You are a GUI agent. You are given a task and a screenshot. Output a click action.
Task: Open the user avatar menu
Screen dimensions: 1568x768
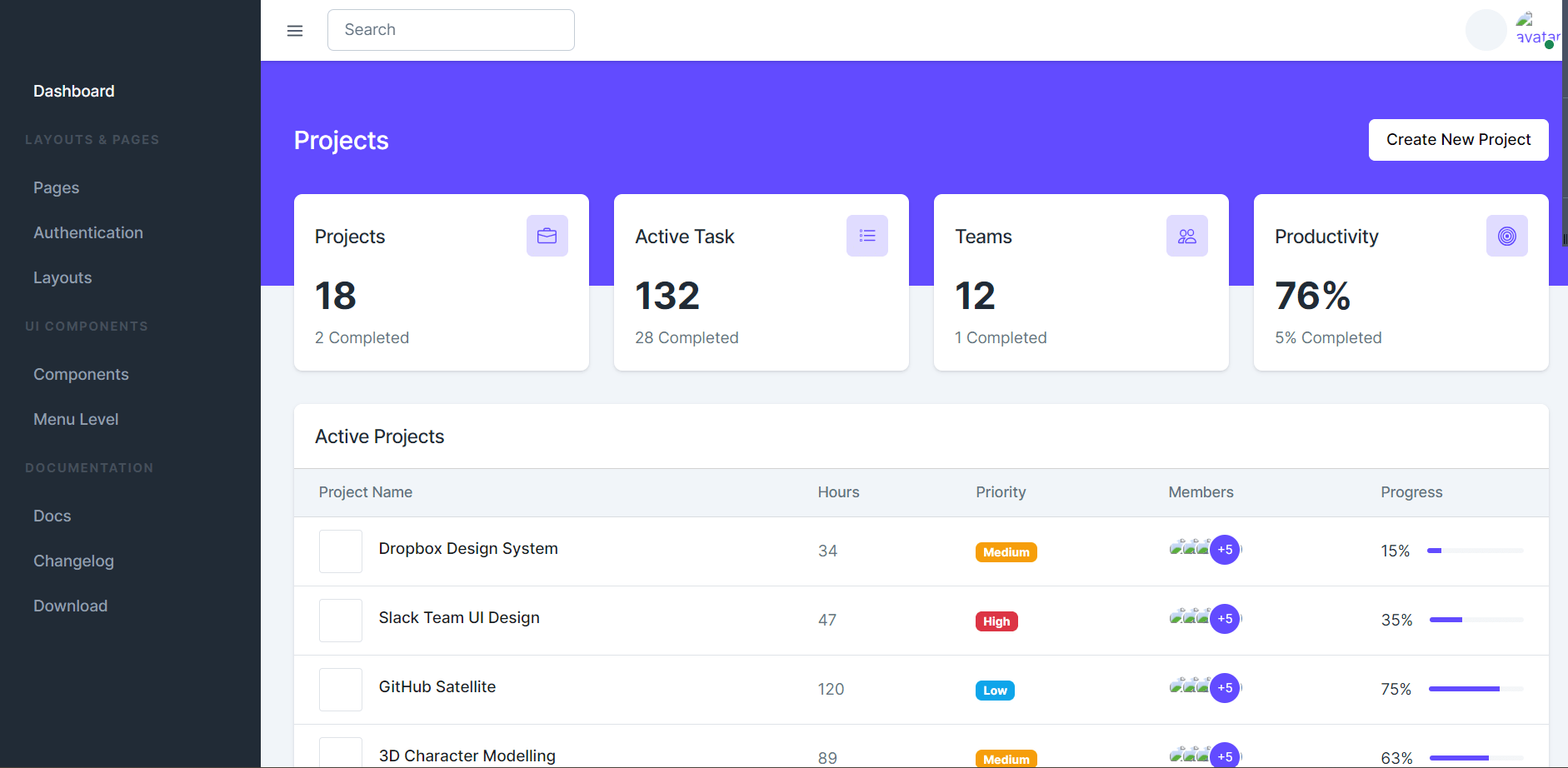[1537, 30]
